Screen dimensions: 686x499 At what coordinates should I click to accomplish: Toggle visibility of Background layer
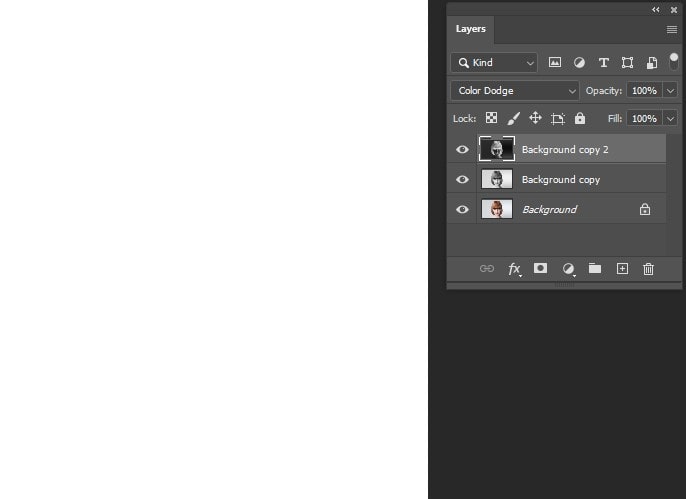point(462,209)
